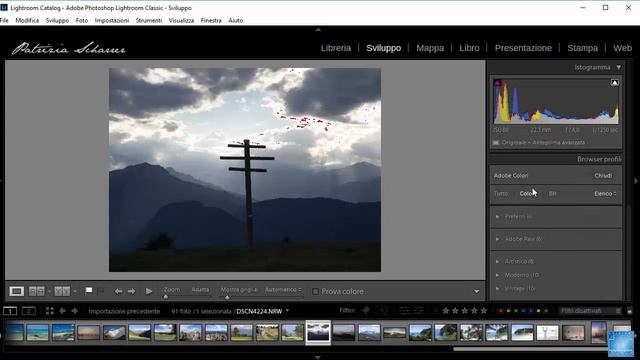The image size is (640, 360).
Task: Show only B/N profiles
Action: tap(552, 193)
